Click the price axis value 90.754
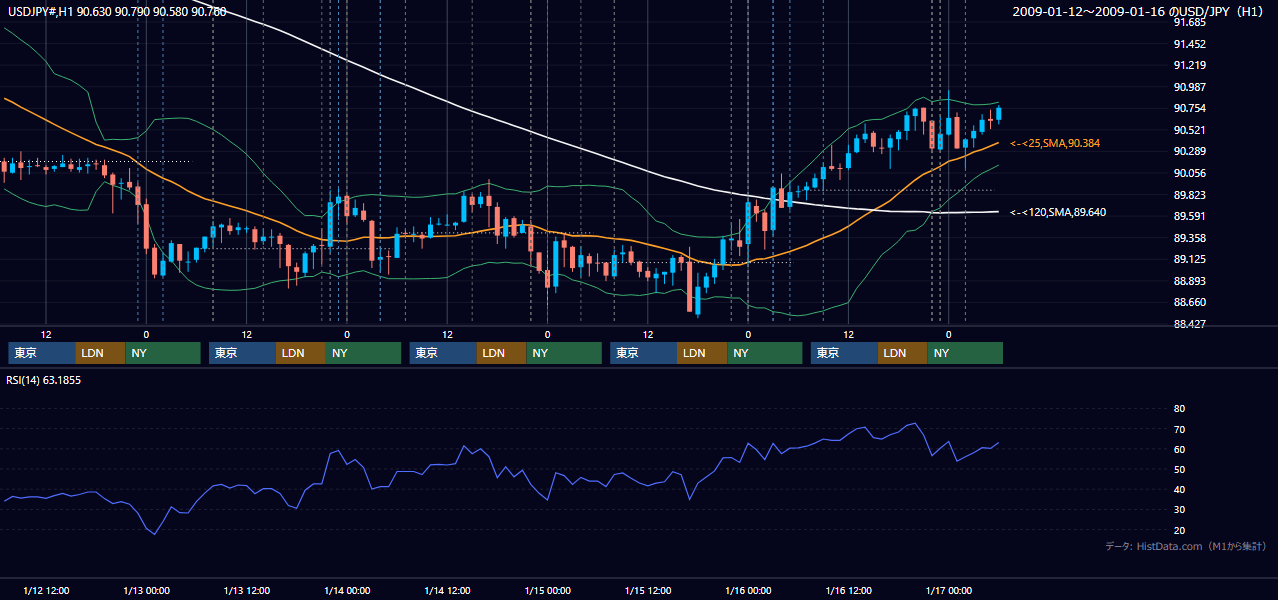Viewport: 1278px width, 600px height. coord(1189,108)
